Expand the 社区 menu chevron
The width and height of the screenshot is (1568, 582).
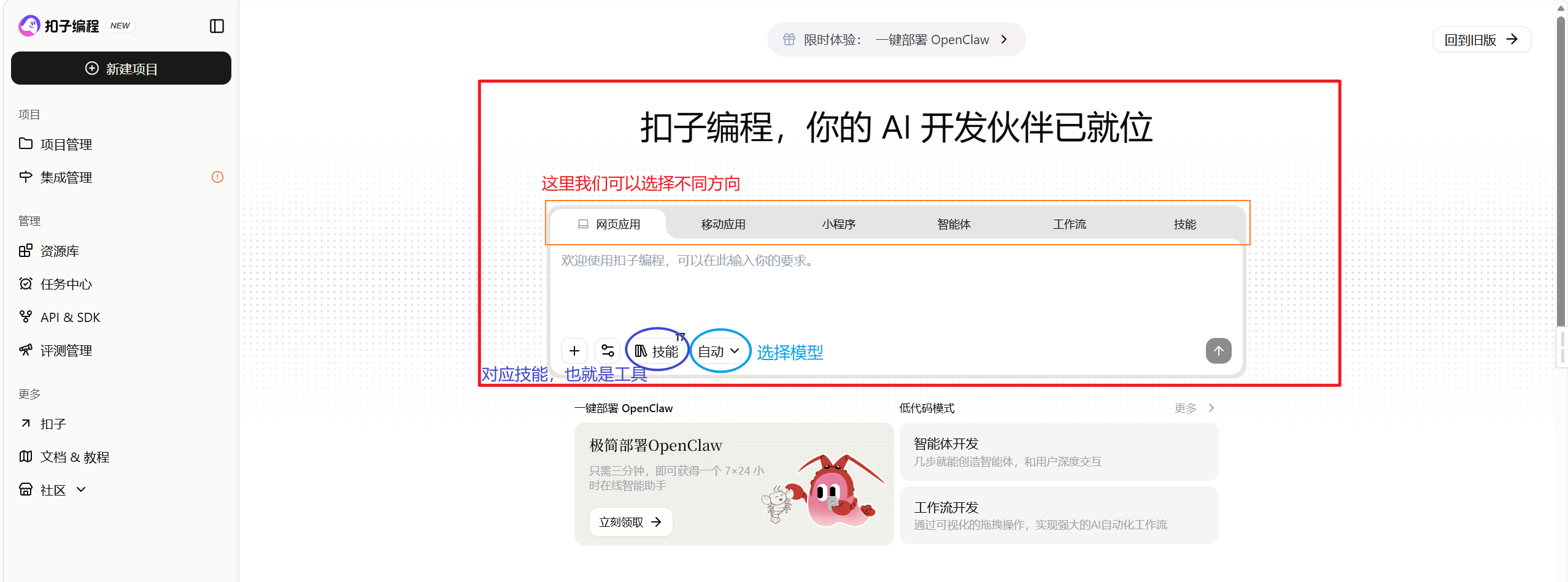(81, 489)
